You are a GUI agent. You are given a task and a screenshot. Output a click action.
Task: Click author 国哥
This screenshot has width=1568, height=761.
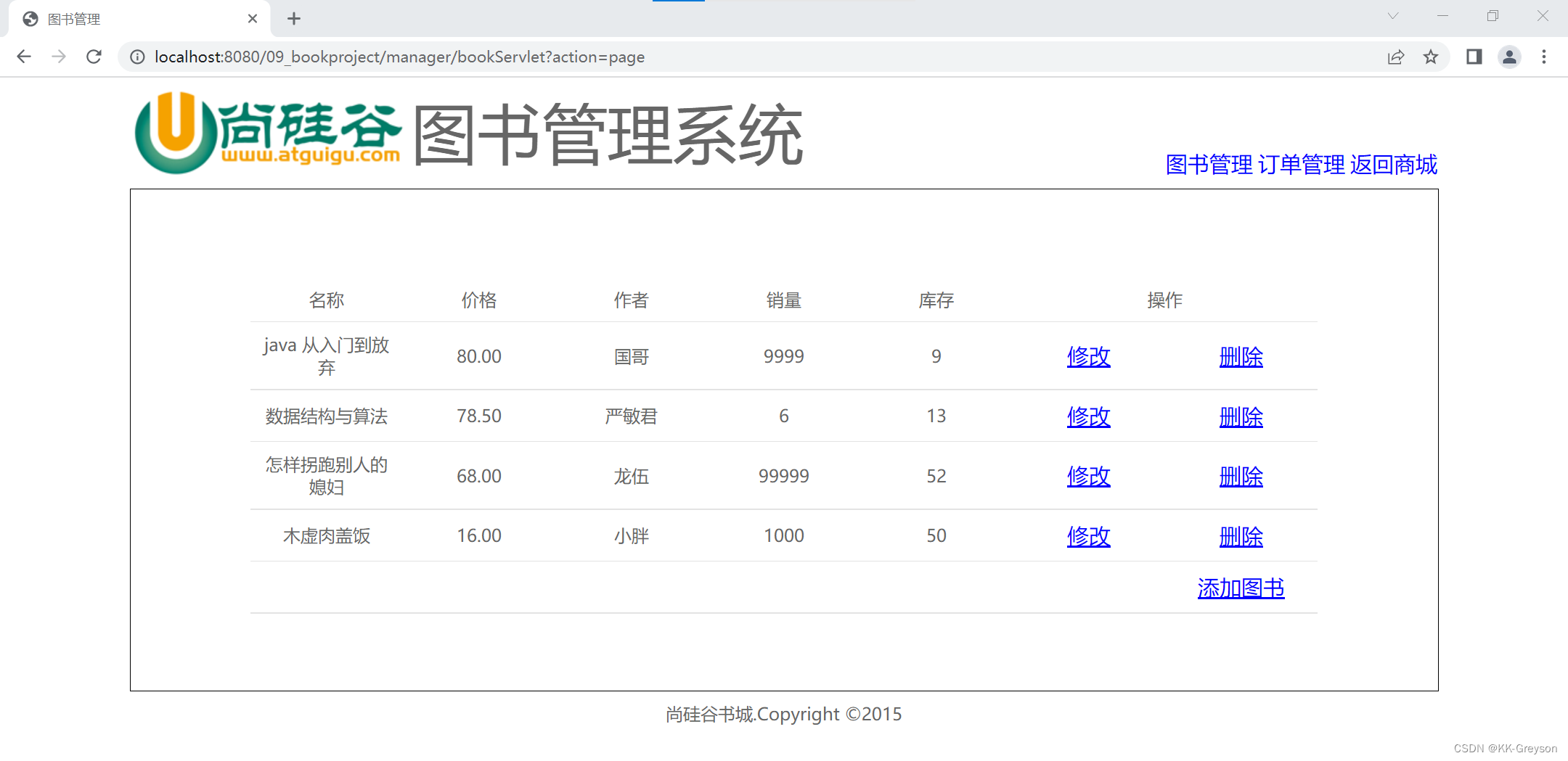[632, 357]
